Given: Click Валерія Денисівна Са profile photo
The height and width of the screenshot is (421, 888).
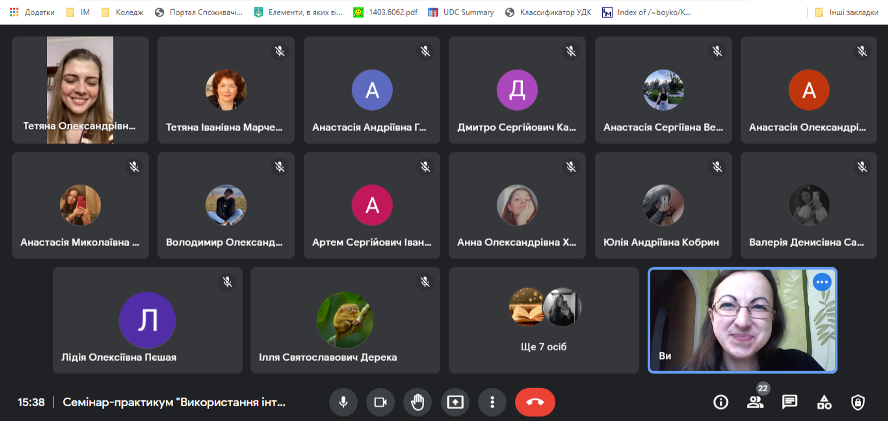Looking at the screenshot, I should tap(809, 205).
